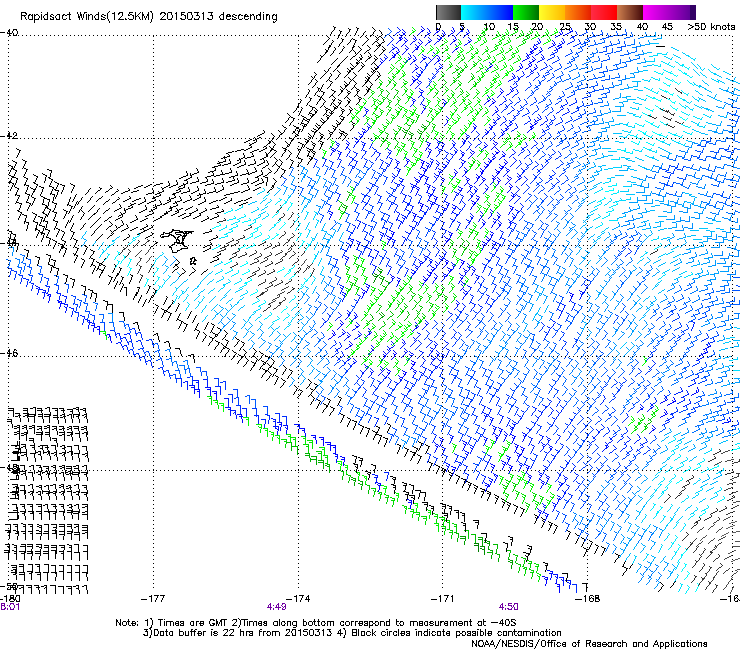The width and height of the screenshot is (740, 650).
Task: Click the small island below the large island
Action: tap(193, 260)
